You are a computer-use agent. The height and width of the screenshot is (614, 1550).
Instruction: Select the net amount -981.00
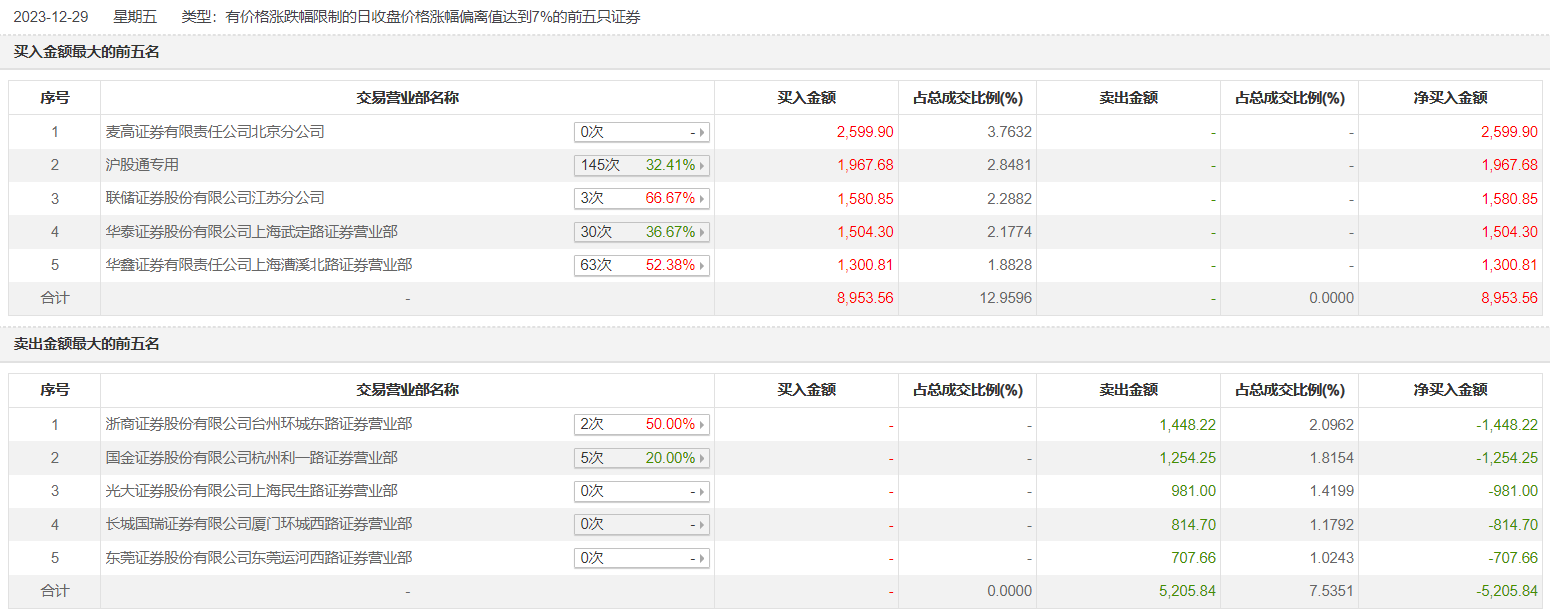click(1512, 491)
